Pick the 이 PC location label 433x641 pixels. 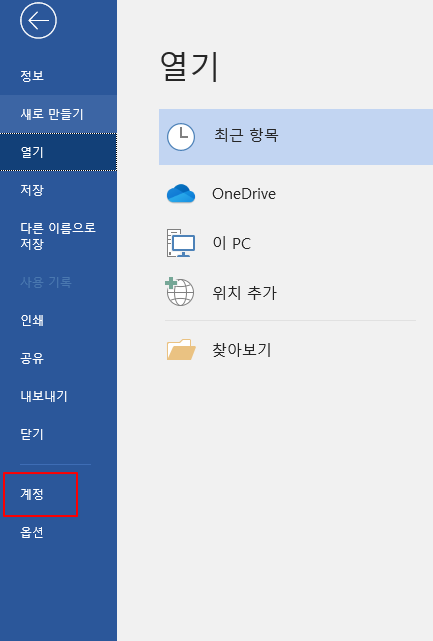(231, 243)
